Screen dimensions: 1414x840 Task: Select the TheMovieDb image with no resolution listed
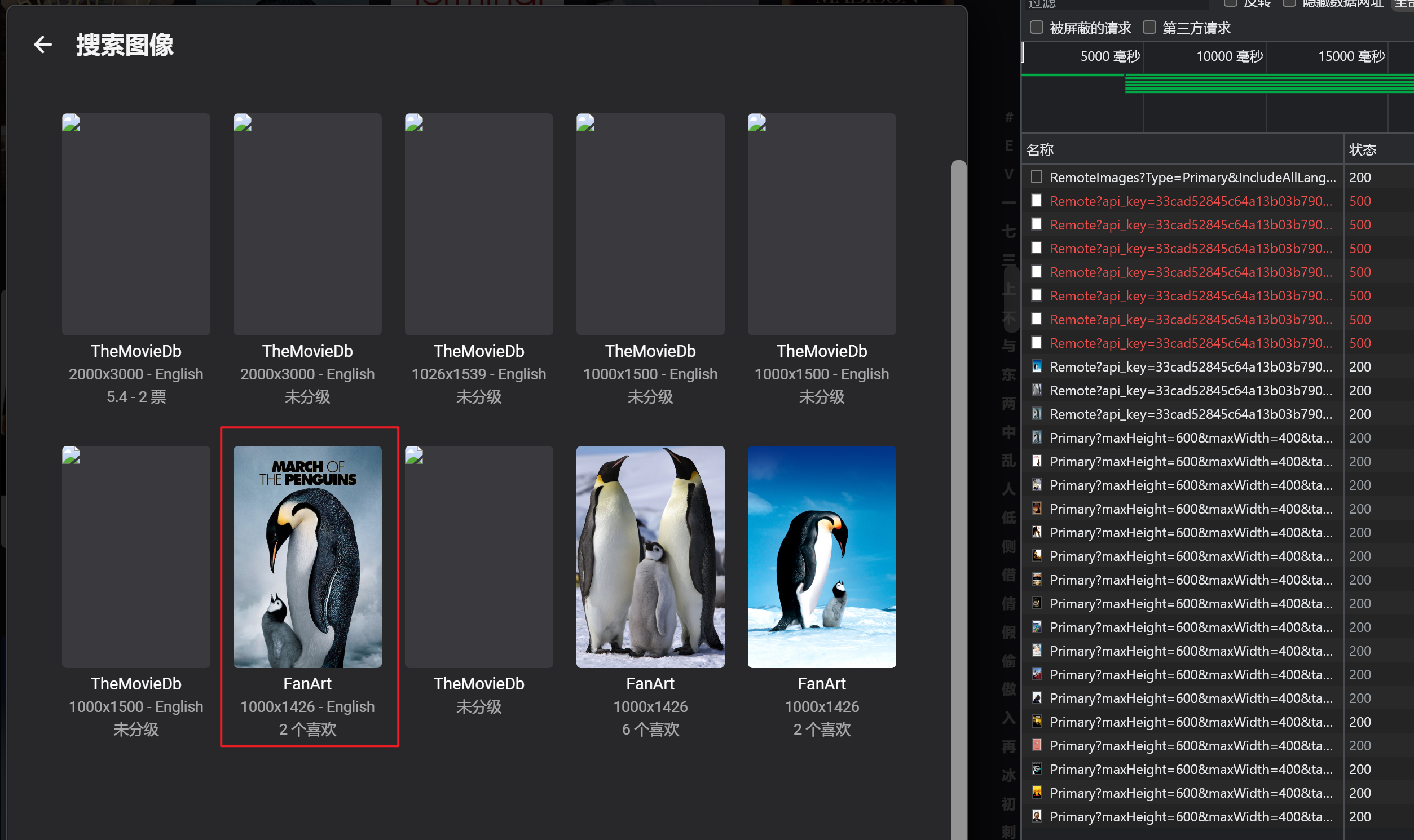click(x=479, y=557)
